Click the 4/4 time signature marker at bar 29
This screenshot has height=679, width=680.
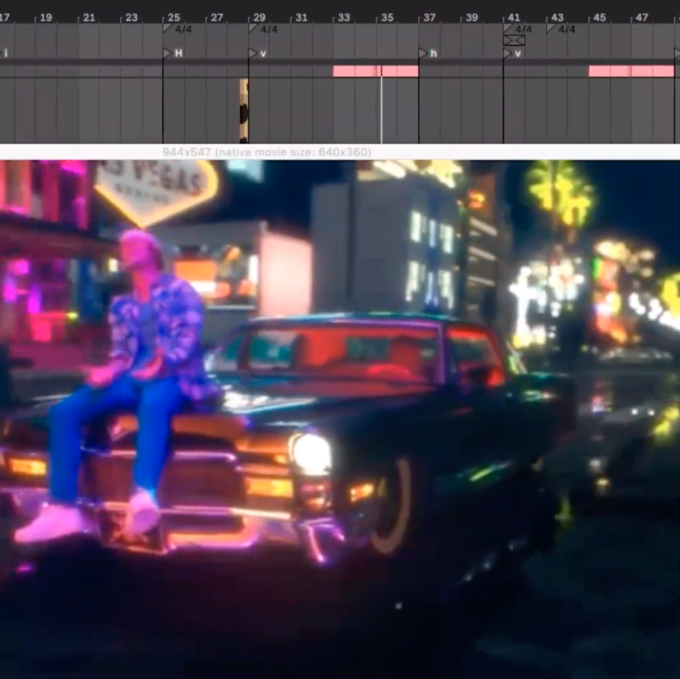[263, 29]
